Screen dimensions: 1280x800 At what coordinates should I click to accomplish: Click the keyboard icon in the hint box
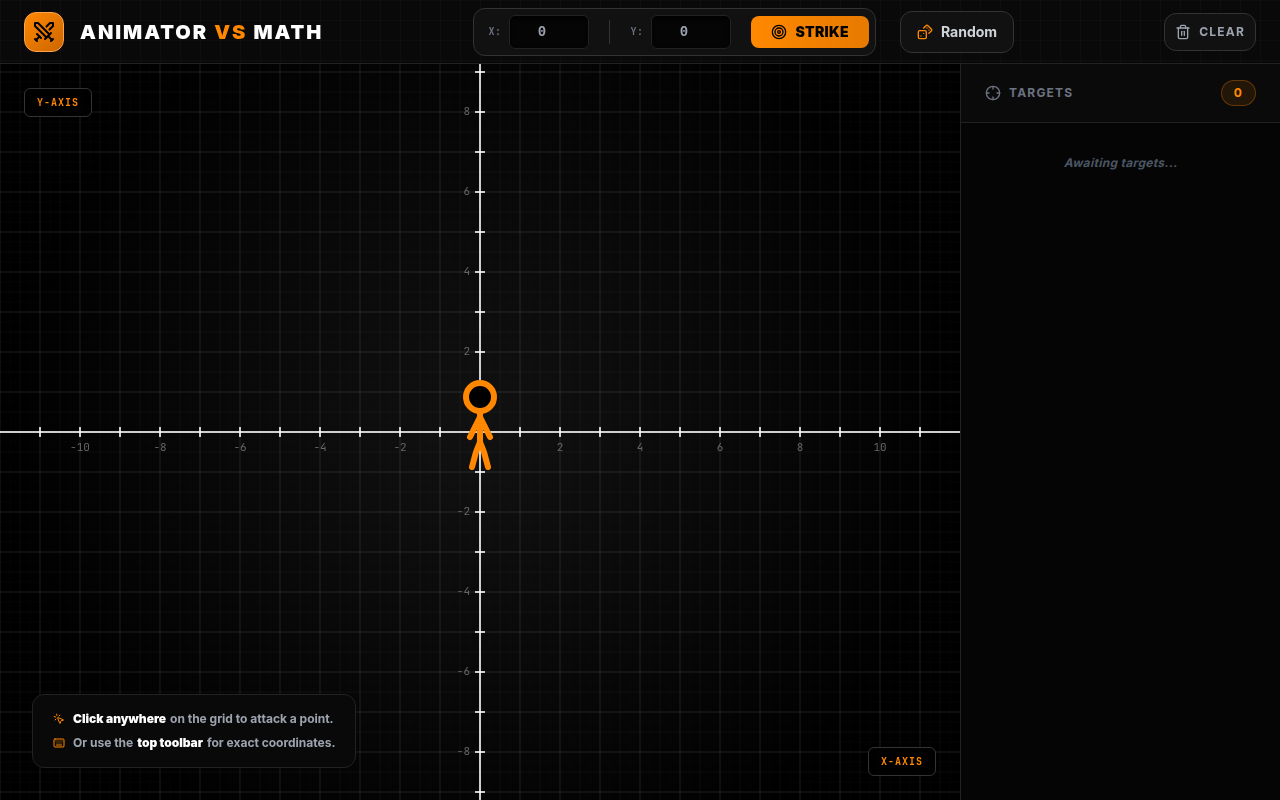(x=59, y=743)
